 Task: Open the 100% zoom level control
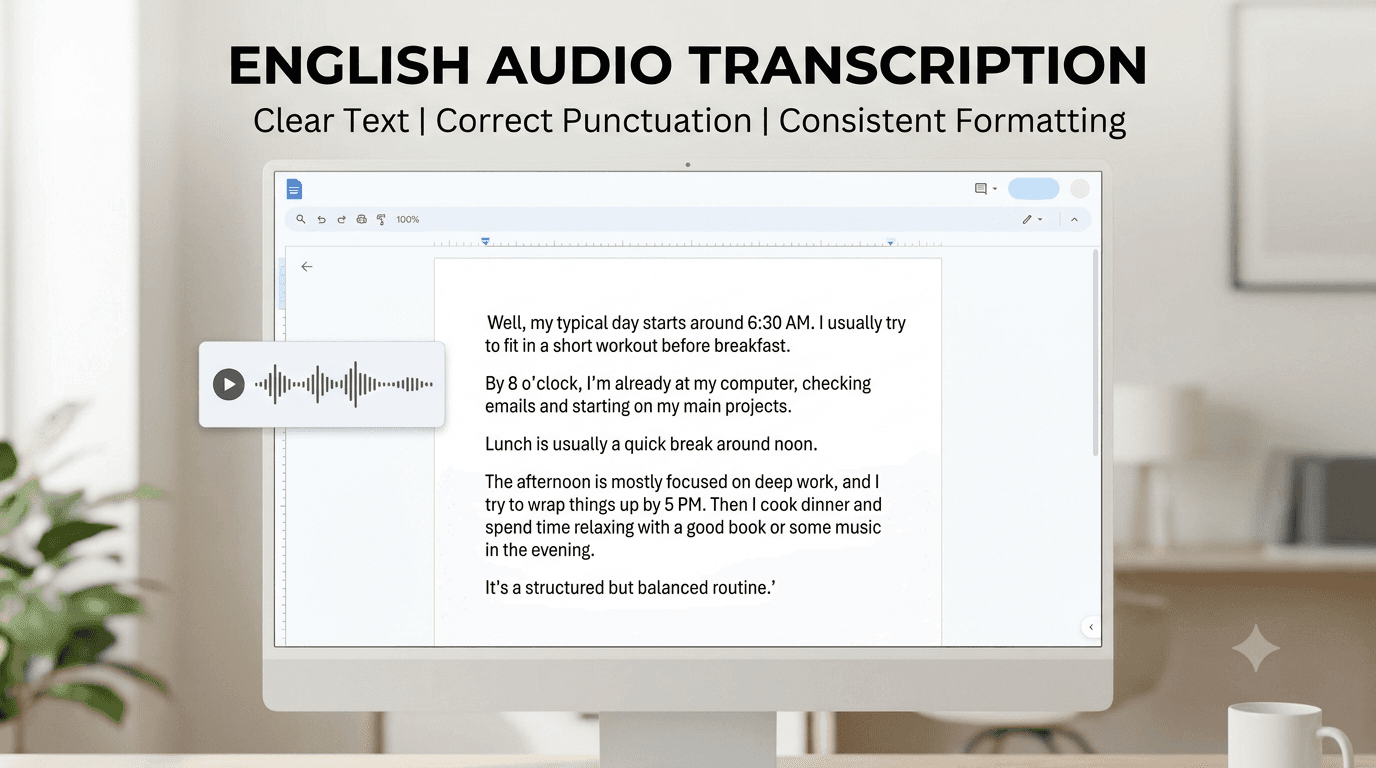coord(408,219)
